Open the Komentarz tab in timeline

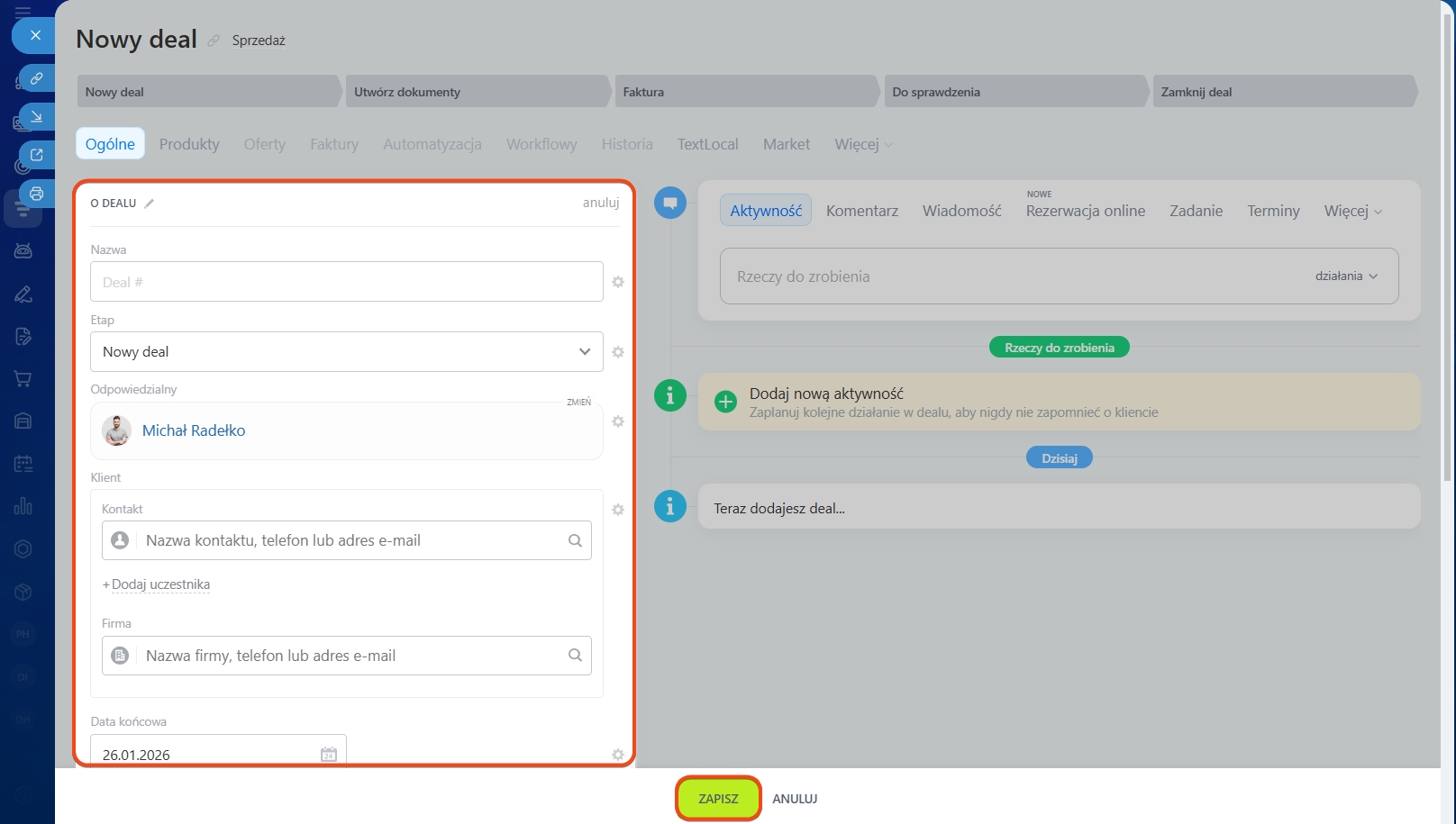tap(861, 211)
